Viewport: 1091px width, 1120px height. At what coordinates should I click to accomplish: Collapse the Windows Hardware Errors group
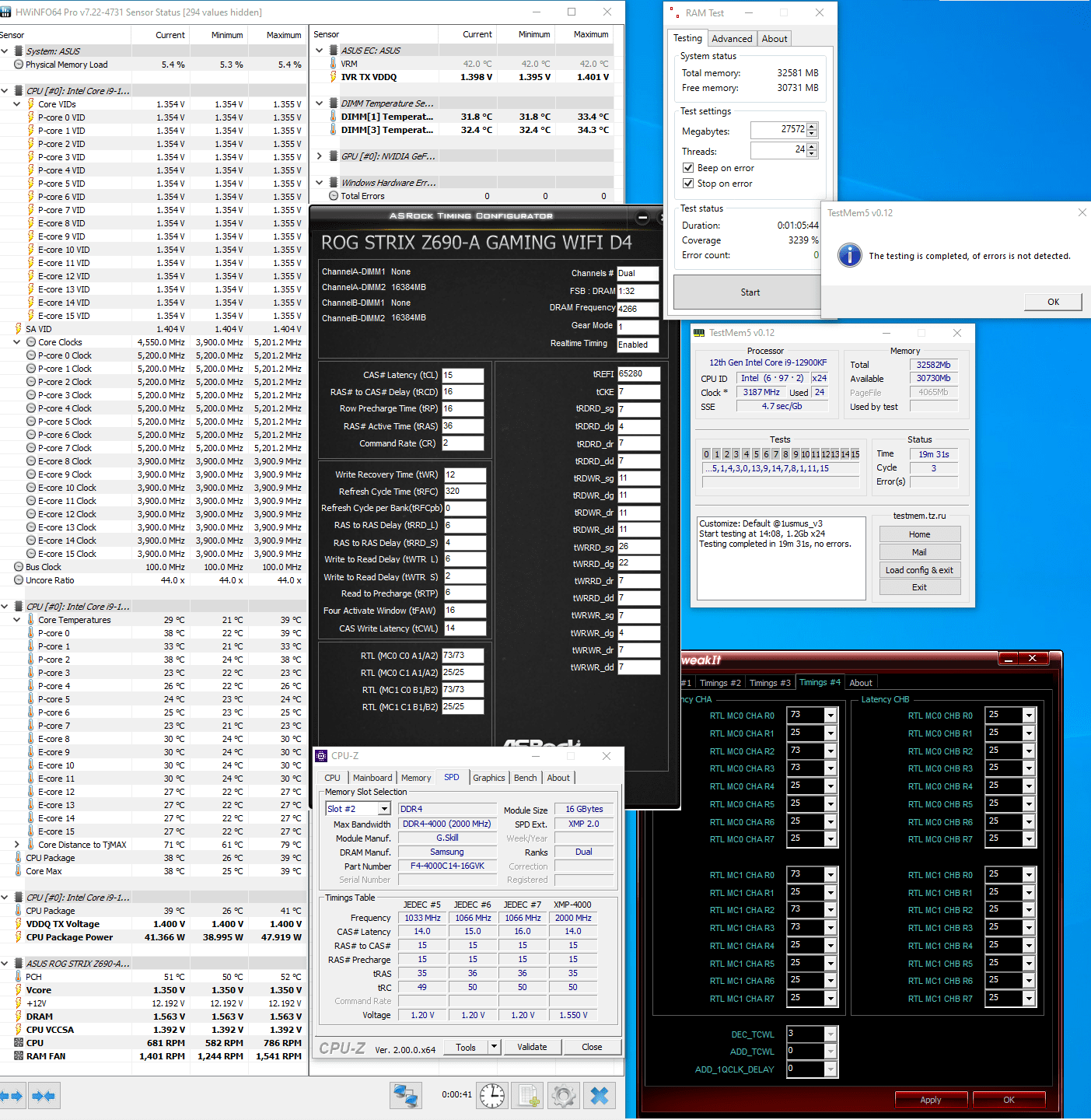319,183
